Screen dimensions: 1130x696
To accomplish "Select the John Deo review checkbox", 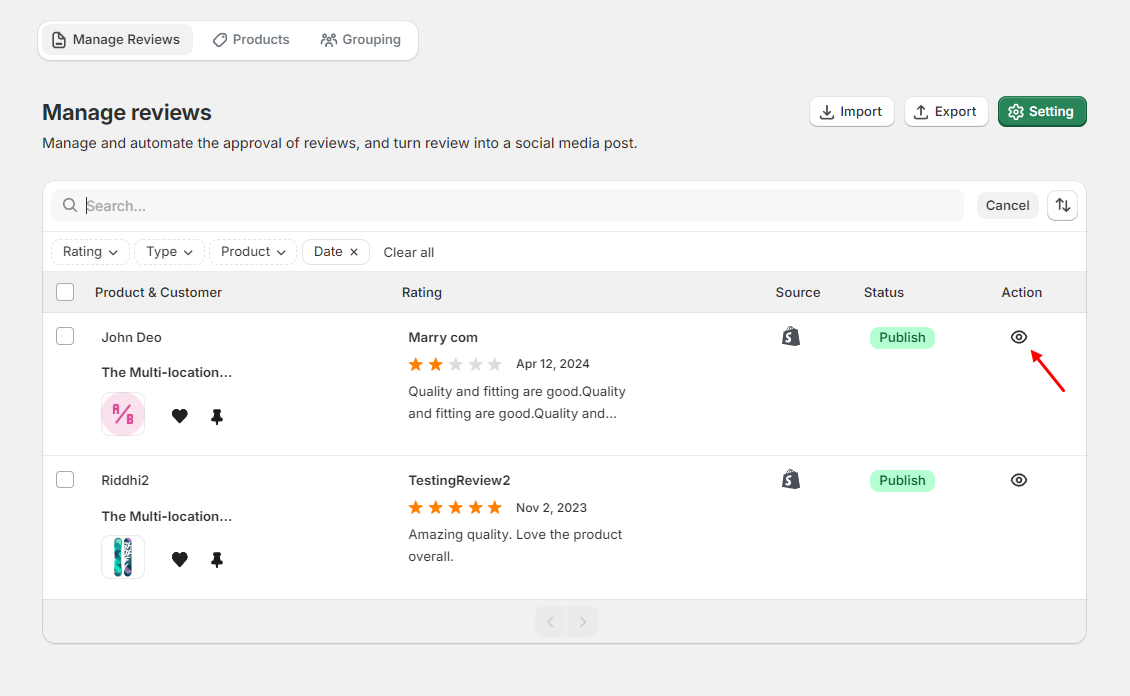I will pos(65,336).
